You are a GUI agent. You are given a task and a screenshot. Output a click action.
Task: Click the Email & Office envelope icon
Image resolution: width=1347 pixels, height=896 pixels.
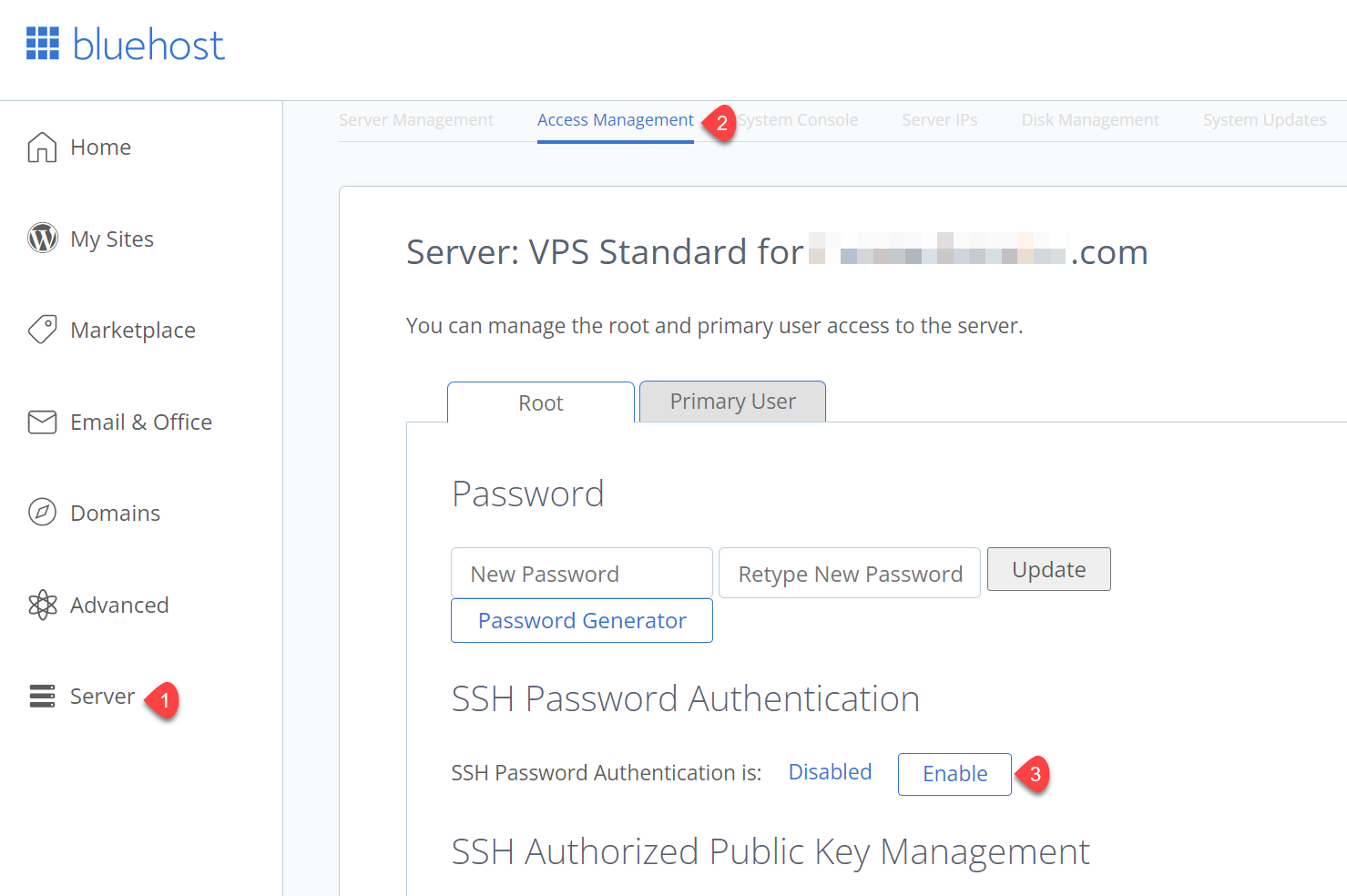42,422
